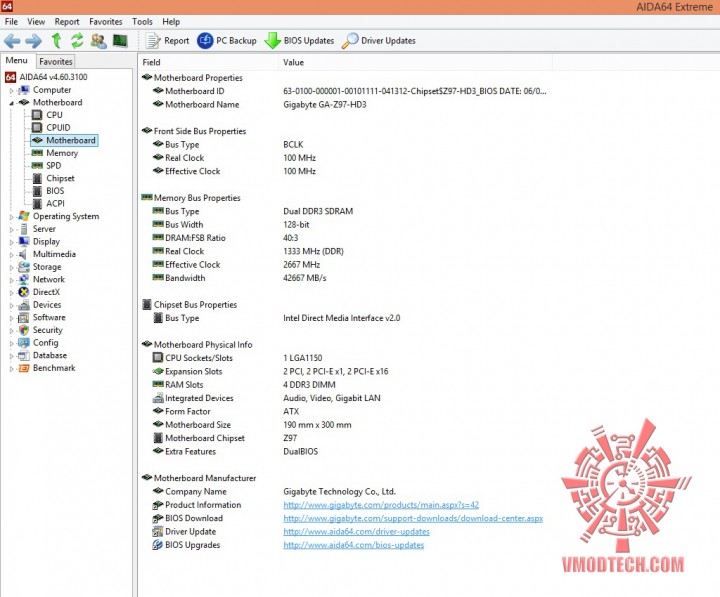Open the View menu
This screenshot has height=597, width=720.
36,22
